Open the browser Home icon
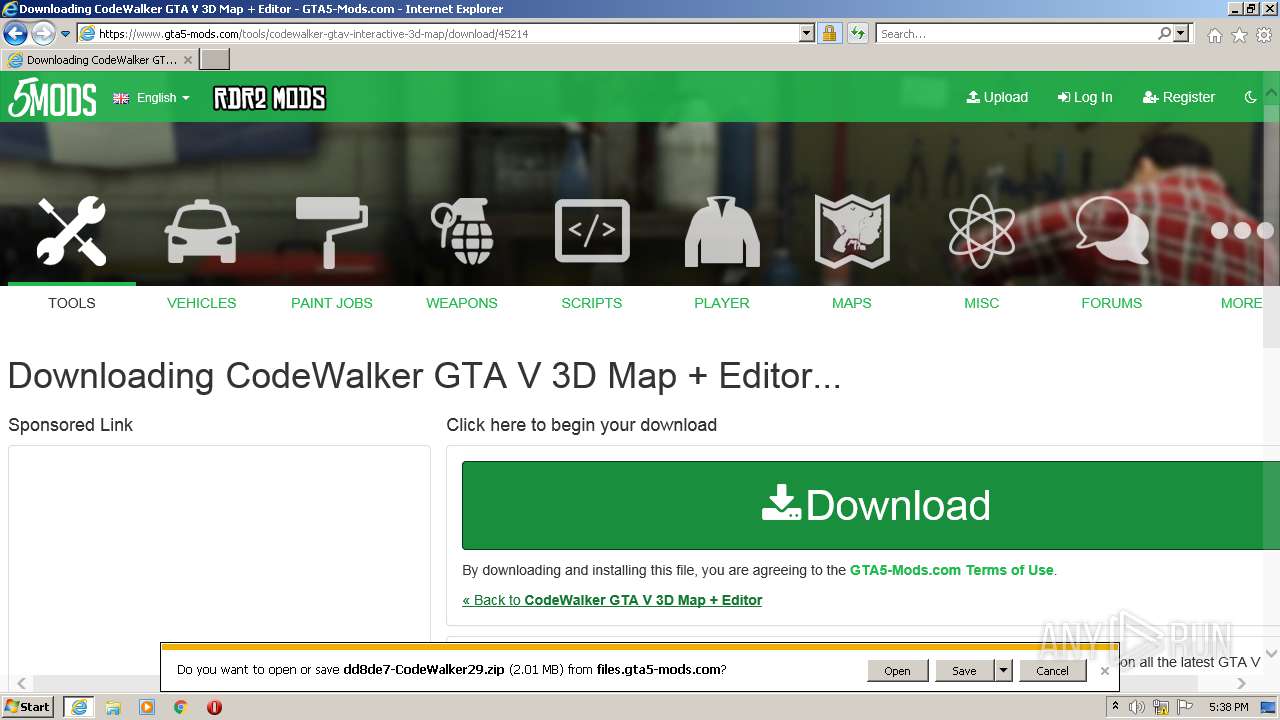This screenshot has width=1280, height=720. click(1214, 35)
